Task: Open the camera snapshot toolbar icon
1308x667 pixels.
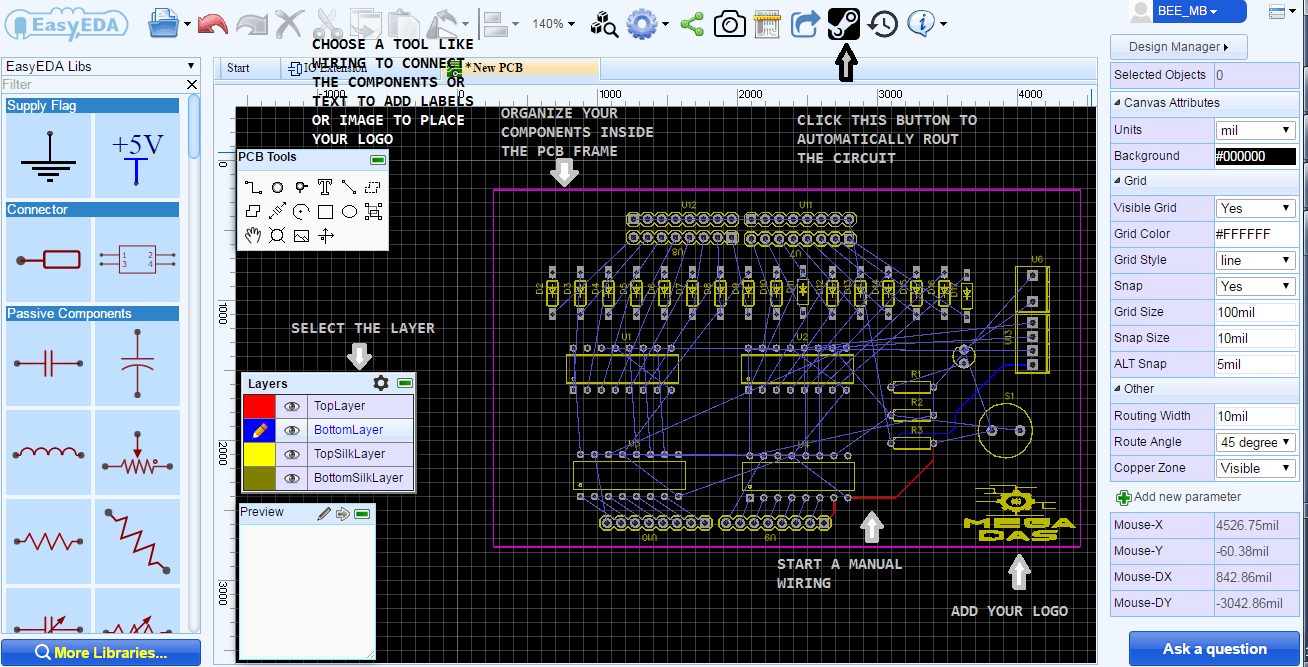Action: coord(729,22)
